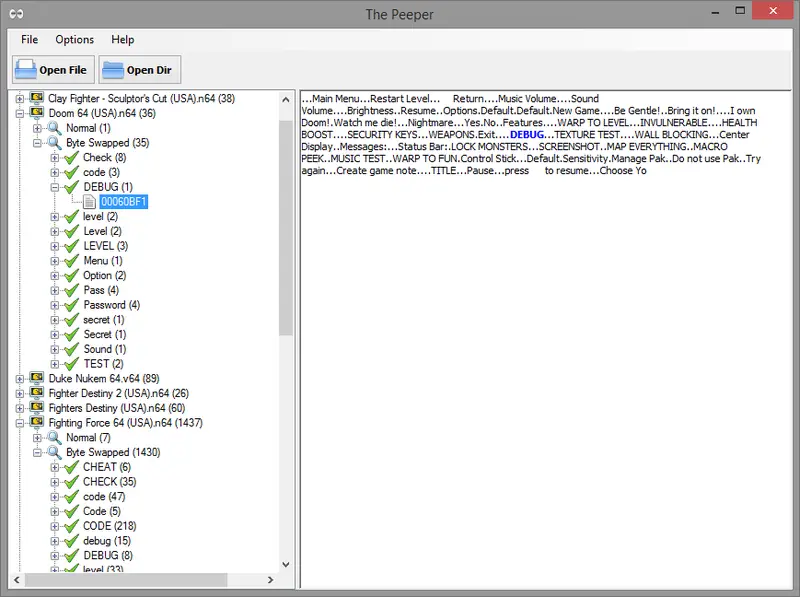Expand the LEVEL (3) node
The width and height of the screenshot is (800, 597).
[55, 246]
